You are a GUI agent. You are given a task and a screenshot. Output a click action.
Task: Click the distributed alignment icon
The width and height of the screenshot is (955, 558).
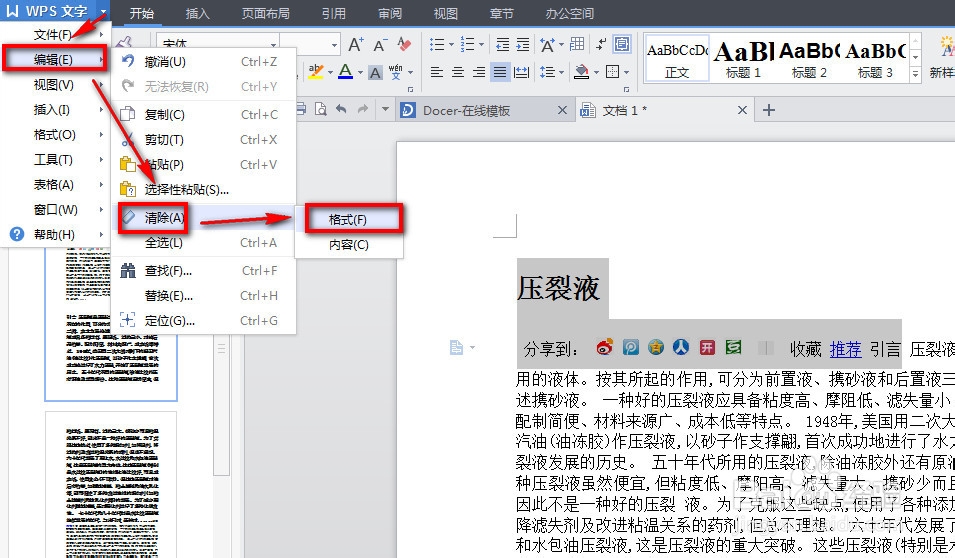pos(521,72)
